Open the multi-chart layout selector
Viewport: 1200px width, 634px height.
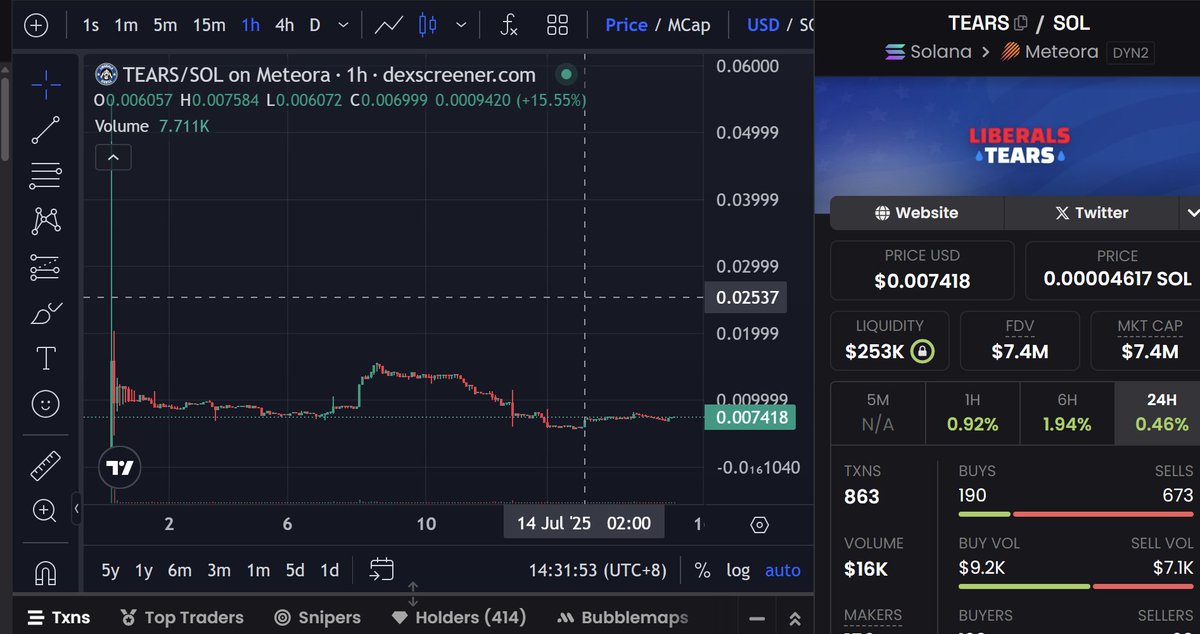point(558,25)
